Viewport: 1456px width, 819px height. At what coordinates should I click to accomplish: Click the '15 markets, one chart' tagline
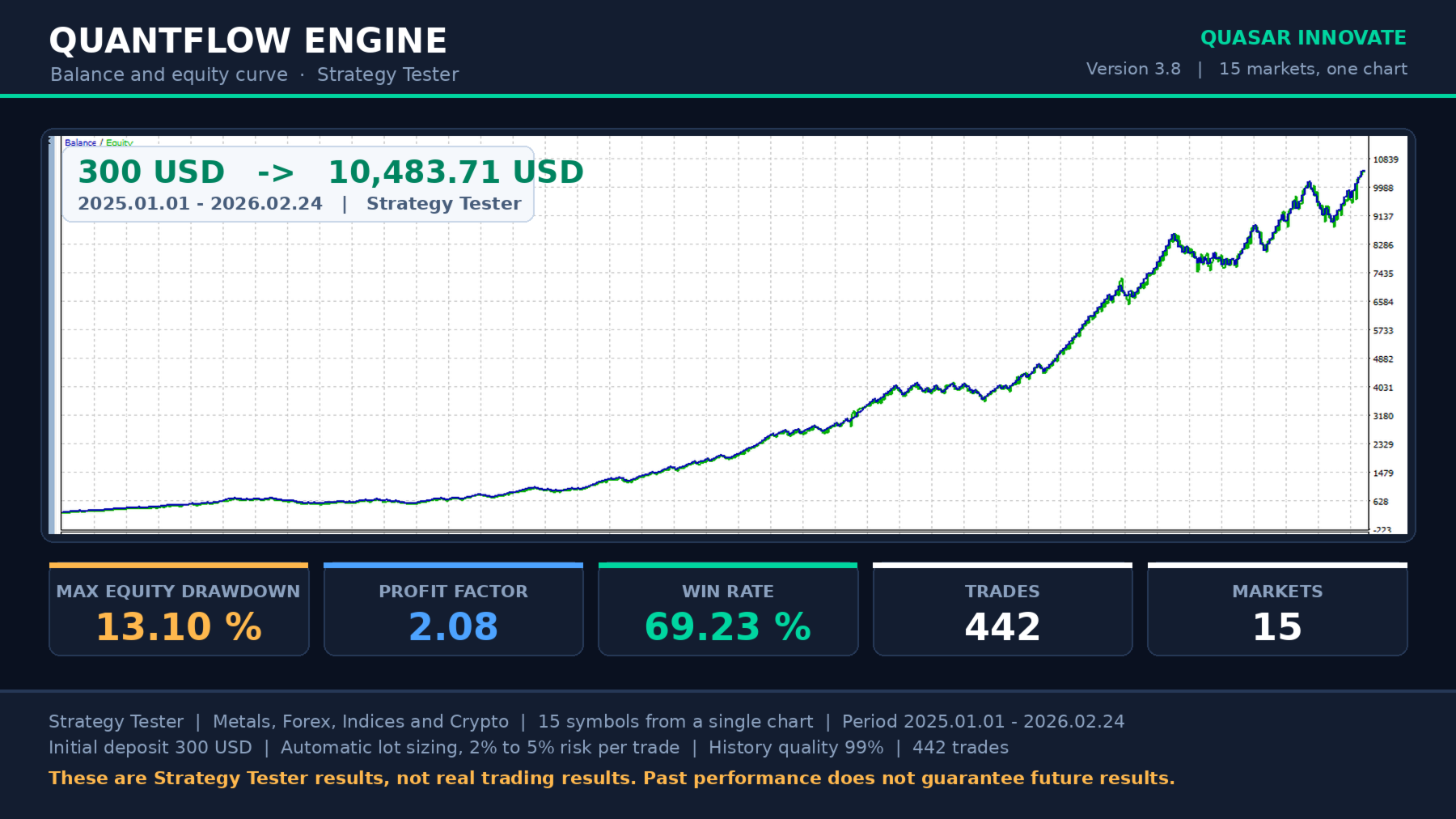click(x=1313, y=69)
